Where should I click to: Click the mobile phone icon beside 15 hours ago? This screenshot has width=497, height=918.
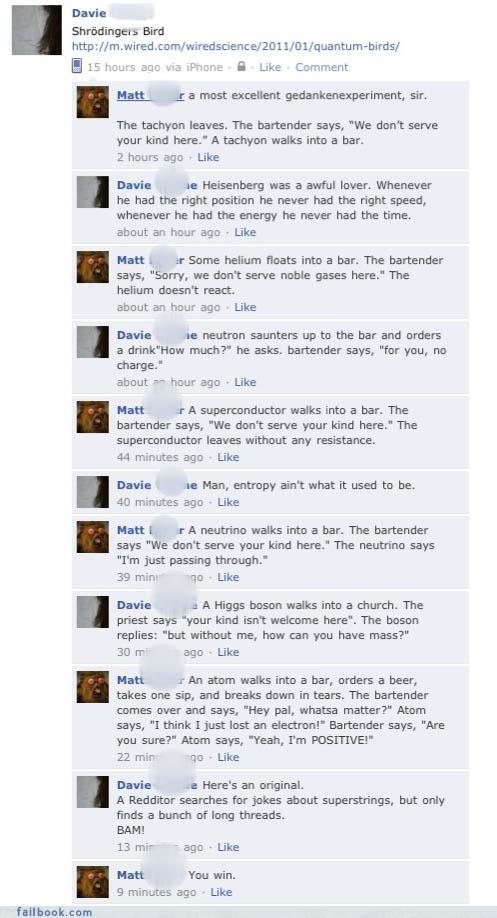point(77,66)
